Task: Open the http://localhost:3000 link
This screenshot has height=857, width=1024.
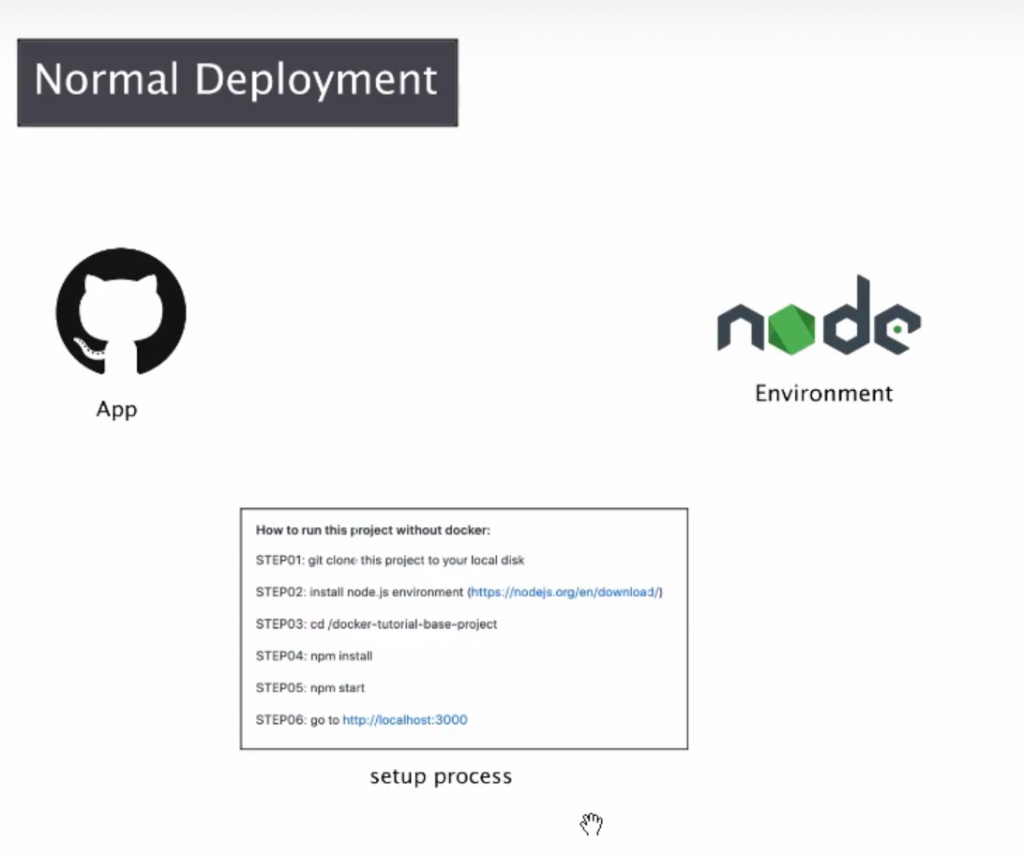Action: pyautogui.click(x=405, y=720)
